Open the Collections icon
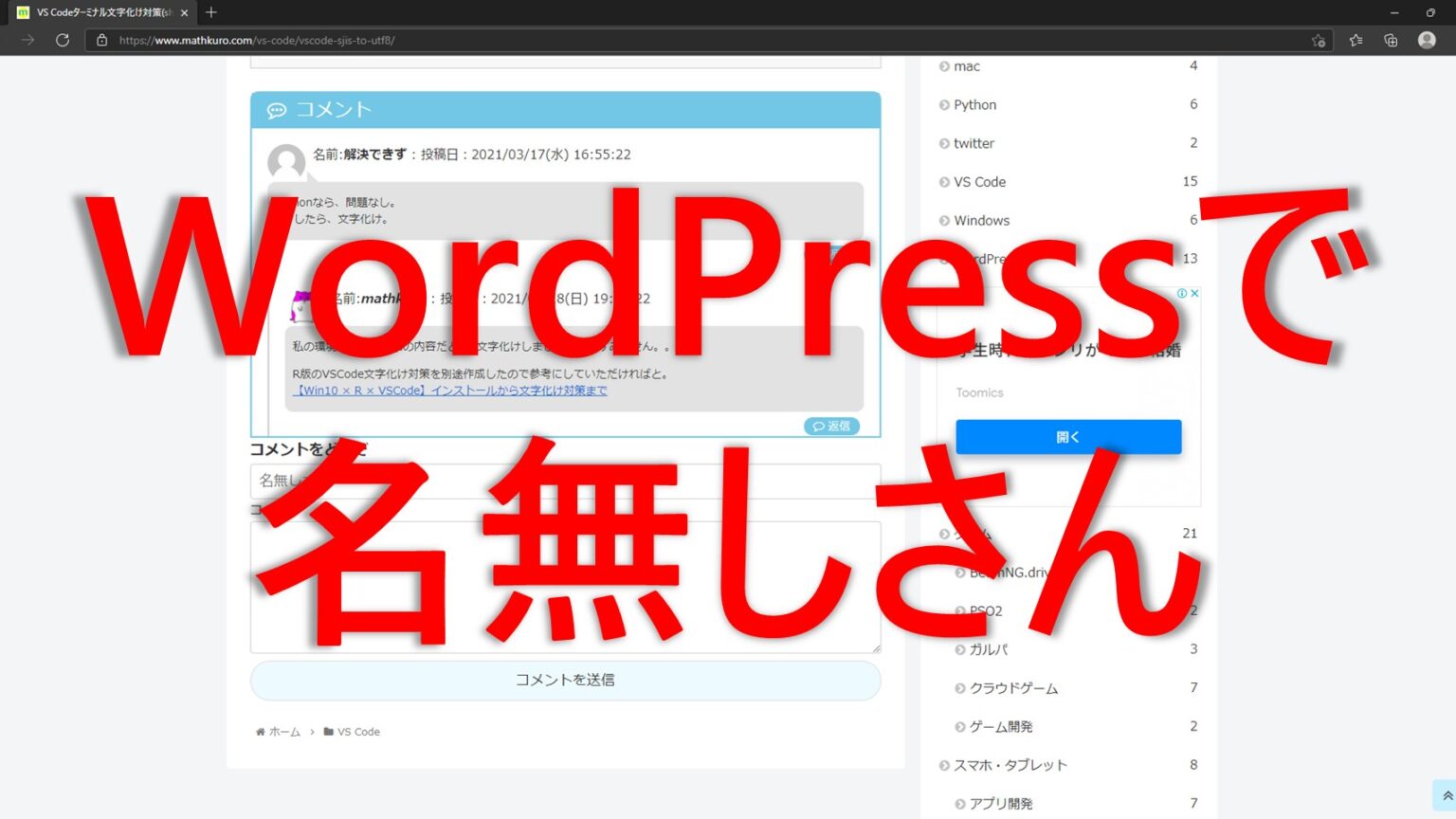 pyautogui.click(x=1391, y=40)
